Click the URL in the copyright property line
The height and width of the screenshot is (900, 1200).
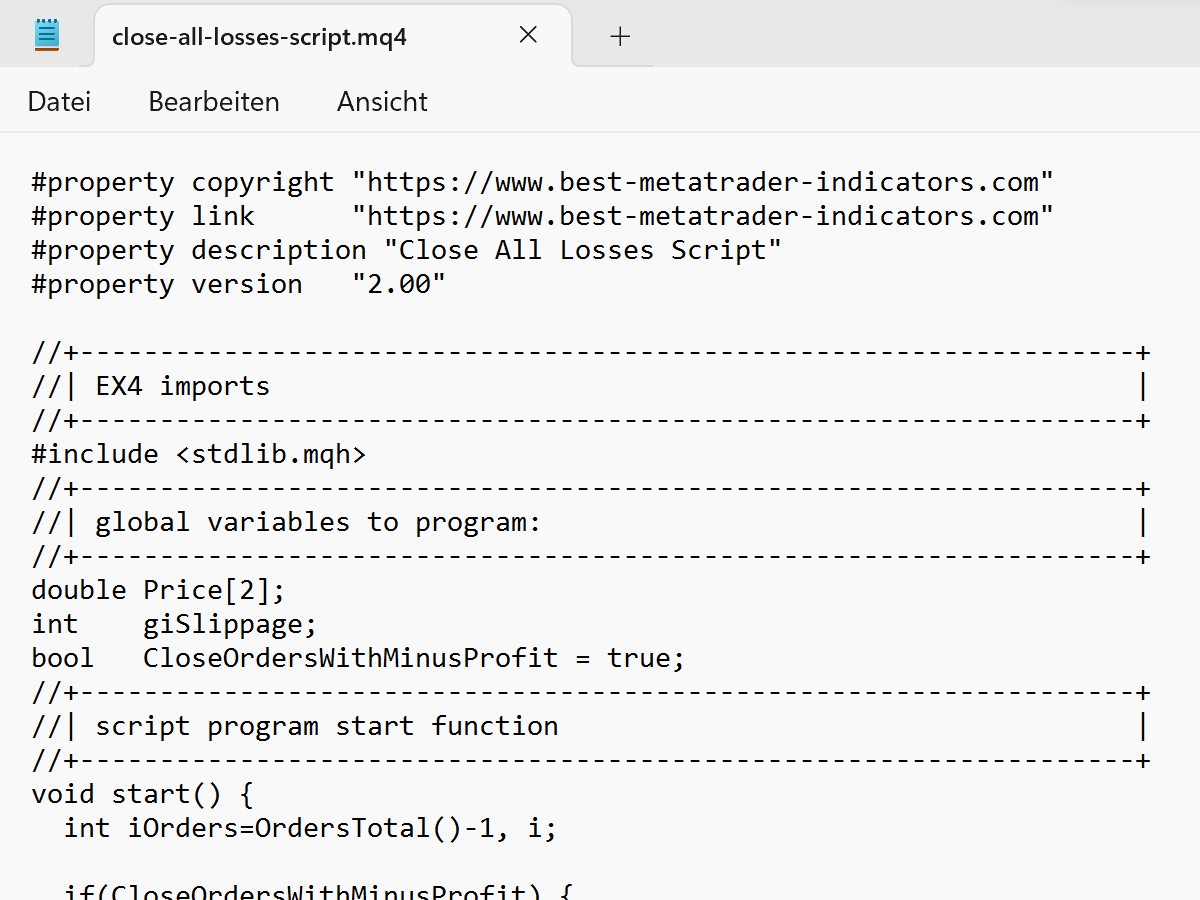coord(702,183)
